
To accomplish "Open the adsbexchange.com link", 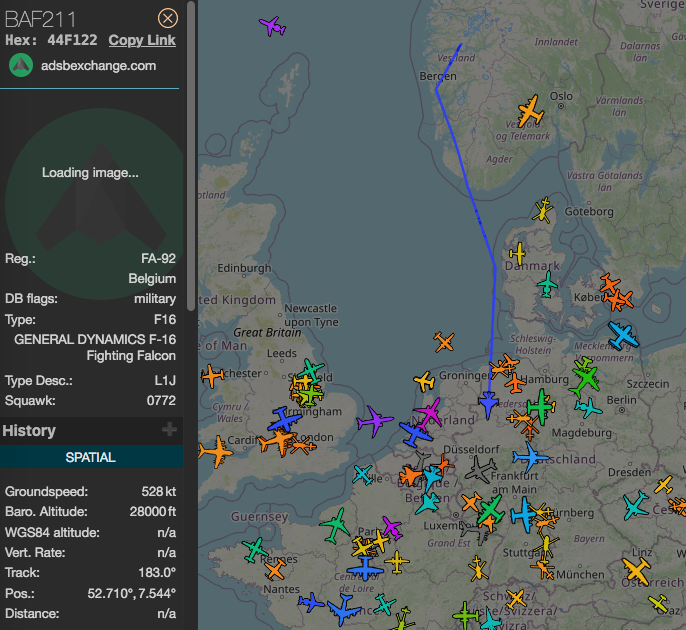I will pos(98,66).
